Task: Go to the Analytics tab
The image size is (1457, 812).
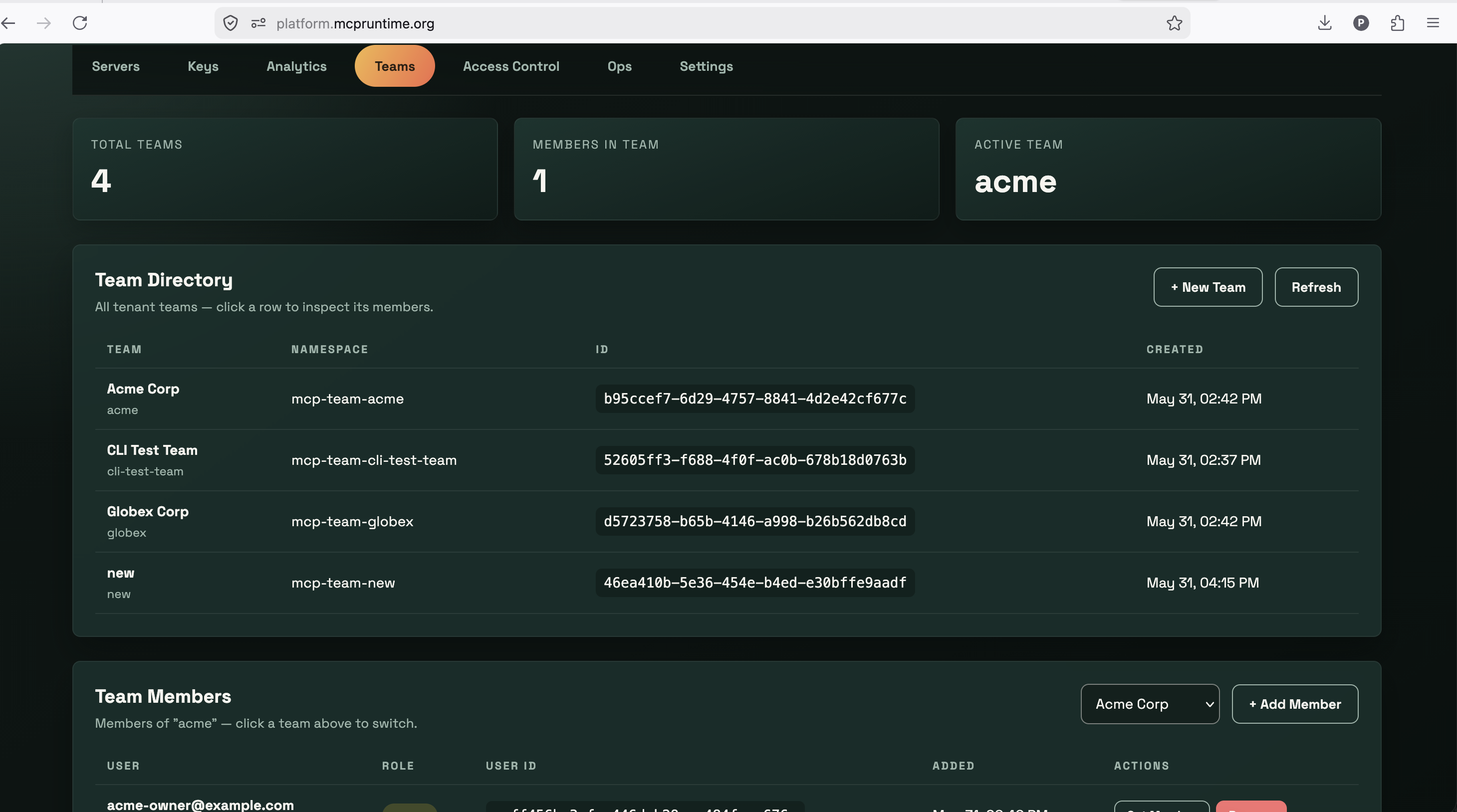Action: (x=296, y=66)
